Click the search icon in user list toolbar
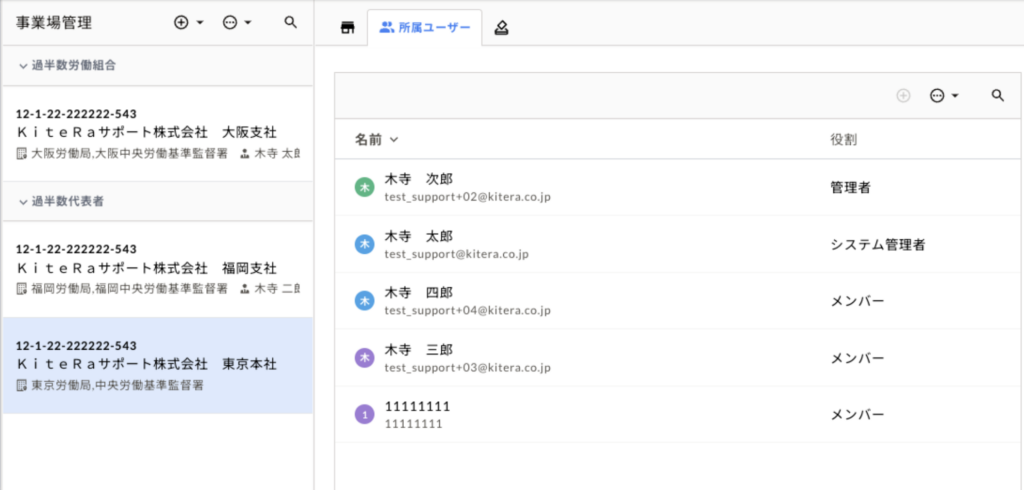The height and width of the screenshot is (490, 1024). pos(997,95)
